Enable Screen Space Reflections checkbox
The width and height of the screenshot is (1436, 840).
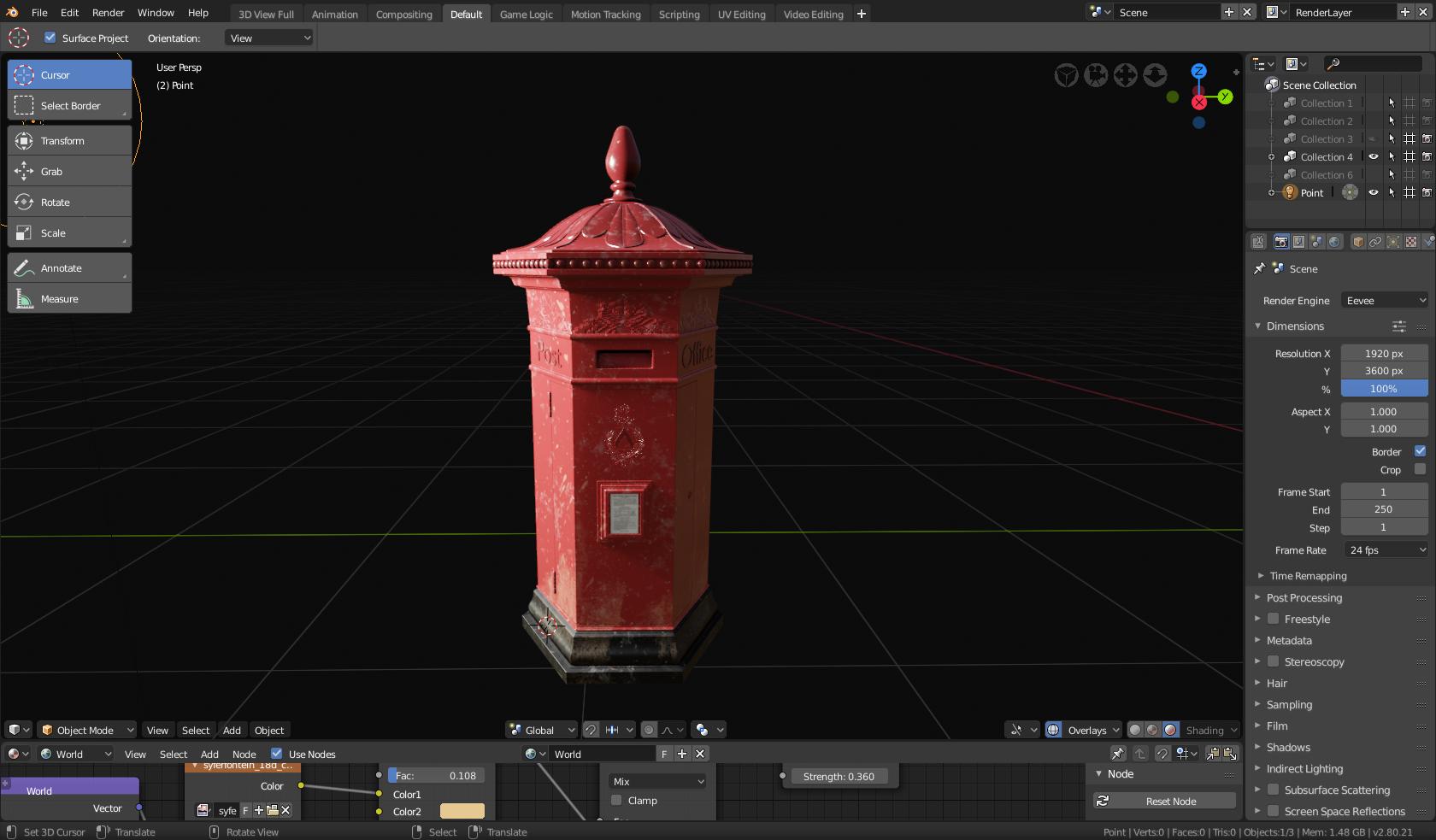tap(1273, 811)
